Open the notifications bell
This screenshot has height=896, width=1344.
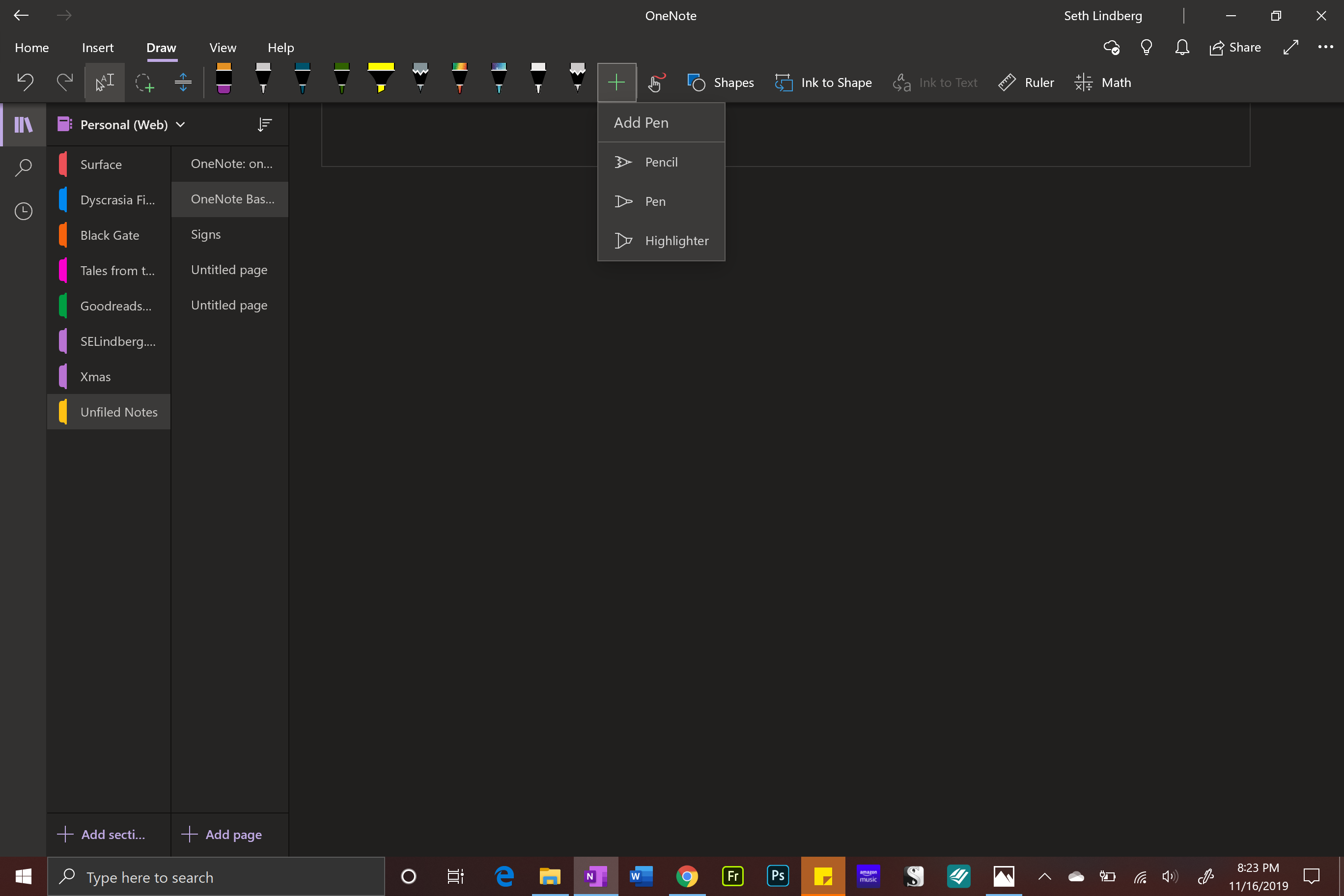point(1182,48)
